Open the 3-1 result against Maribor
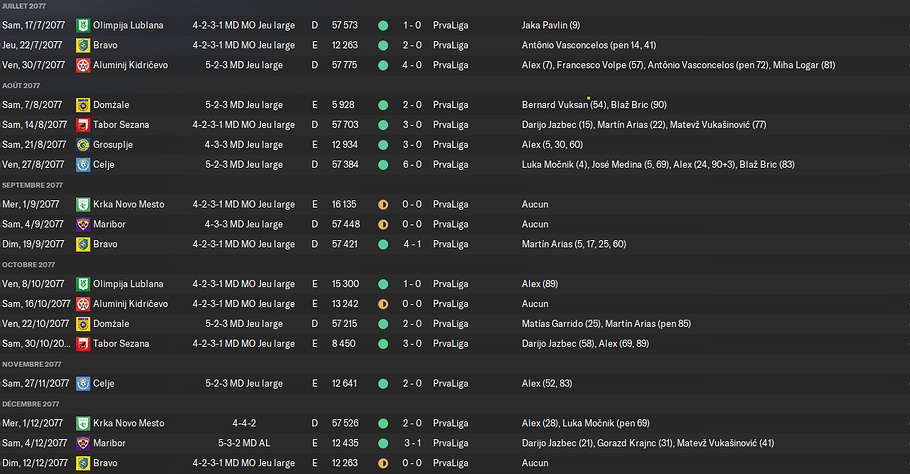 point(412,443)
